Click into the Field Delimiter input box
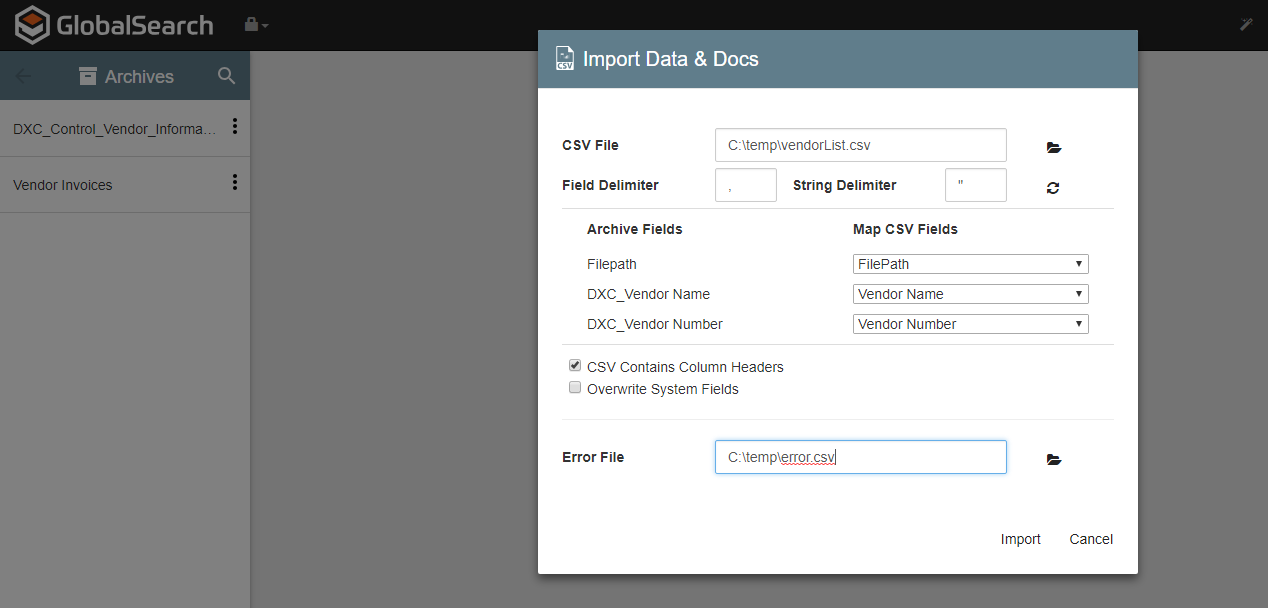The width and height of the screenshot is (1268, 608). click(746, 185)
